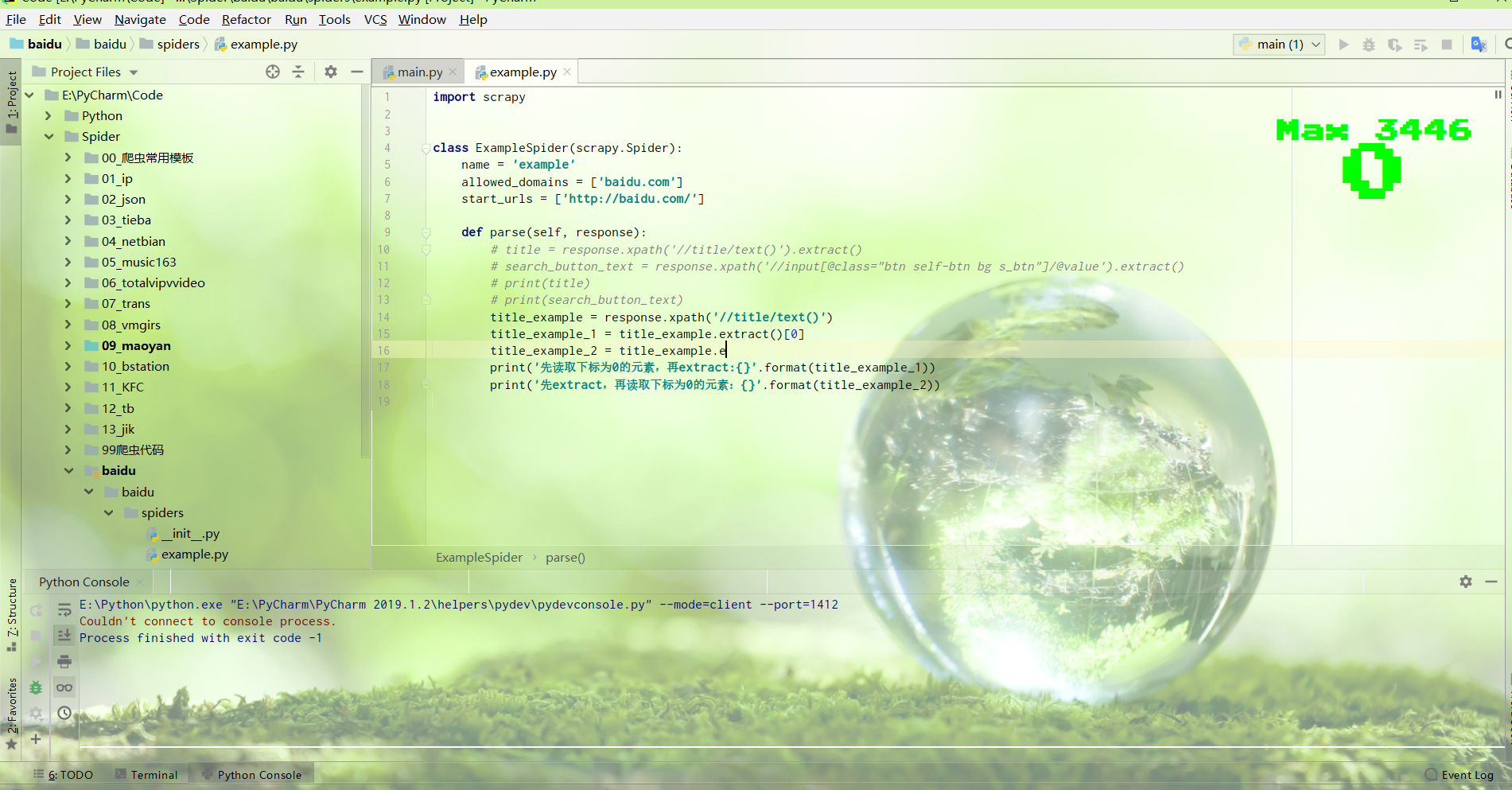Click the New Console plus icon

(x=37, y=739)
